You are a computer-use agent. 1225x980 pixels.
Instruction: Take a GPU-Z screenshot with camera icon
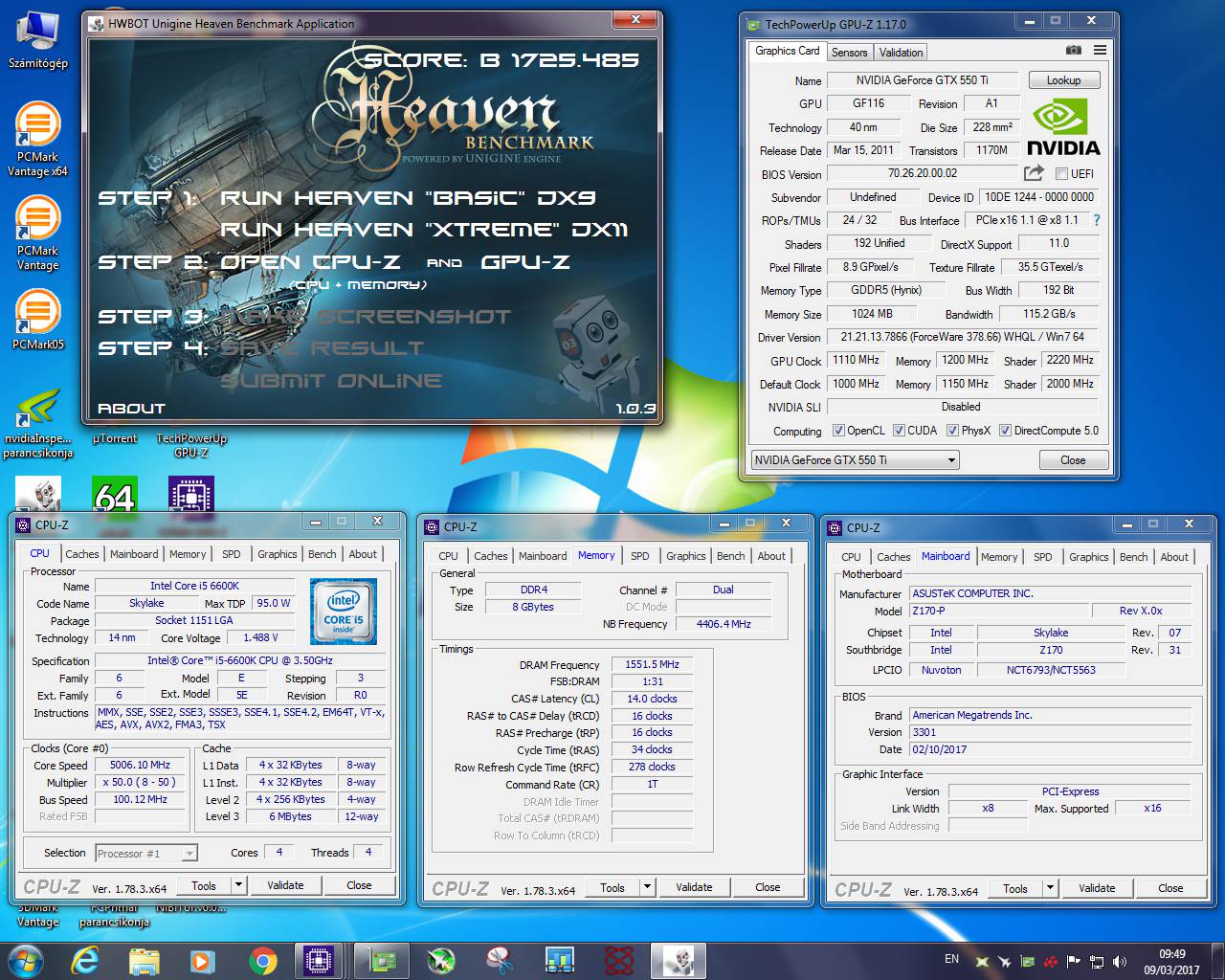tap(1074, 50)
